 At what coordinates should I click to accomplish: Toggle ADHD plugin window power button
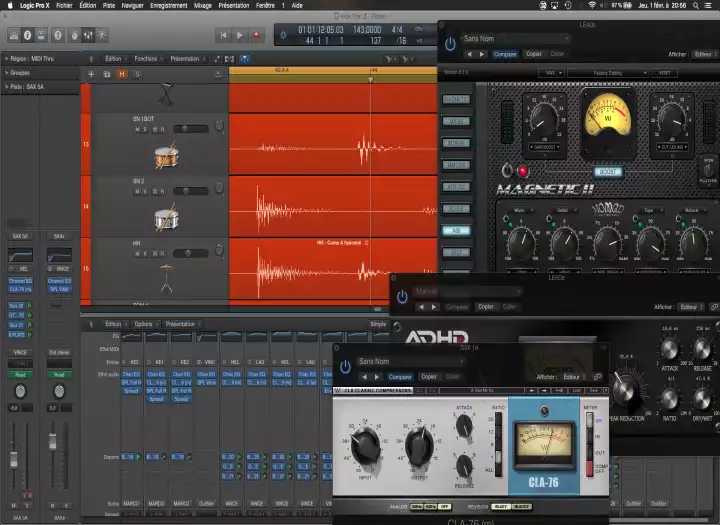tap(402, 297)
